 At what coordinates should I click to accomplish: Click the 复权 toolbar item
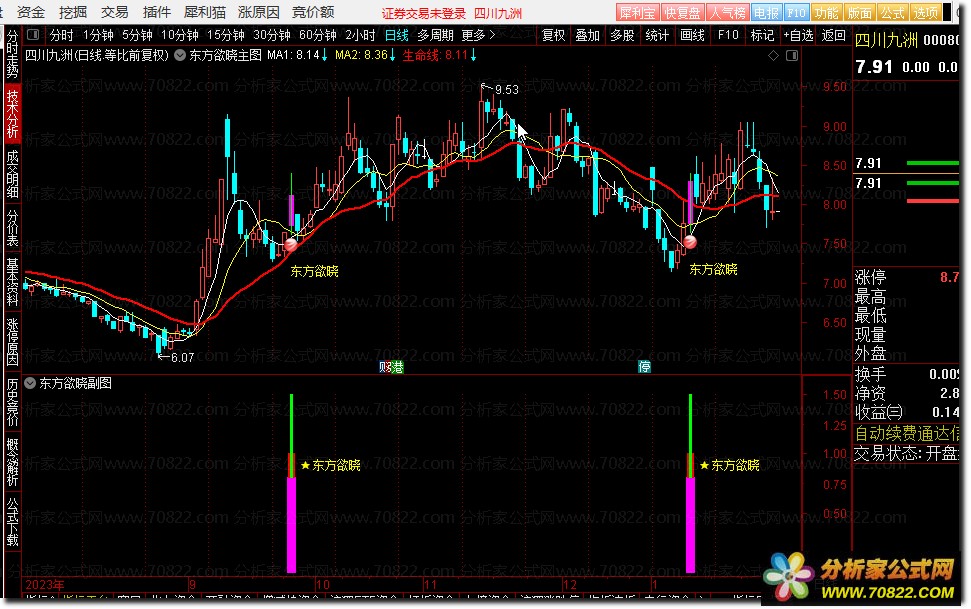point(554,35)
